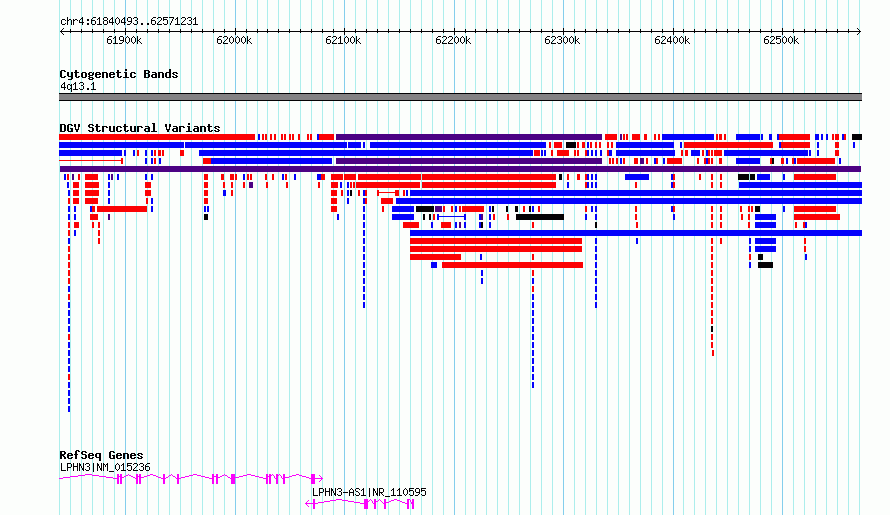Open the DGV Structural Variants track title

pos(140,128)
